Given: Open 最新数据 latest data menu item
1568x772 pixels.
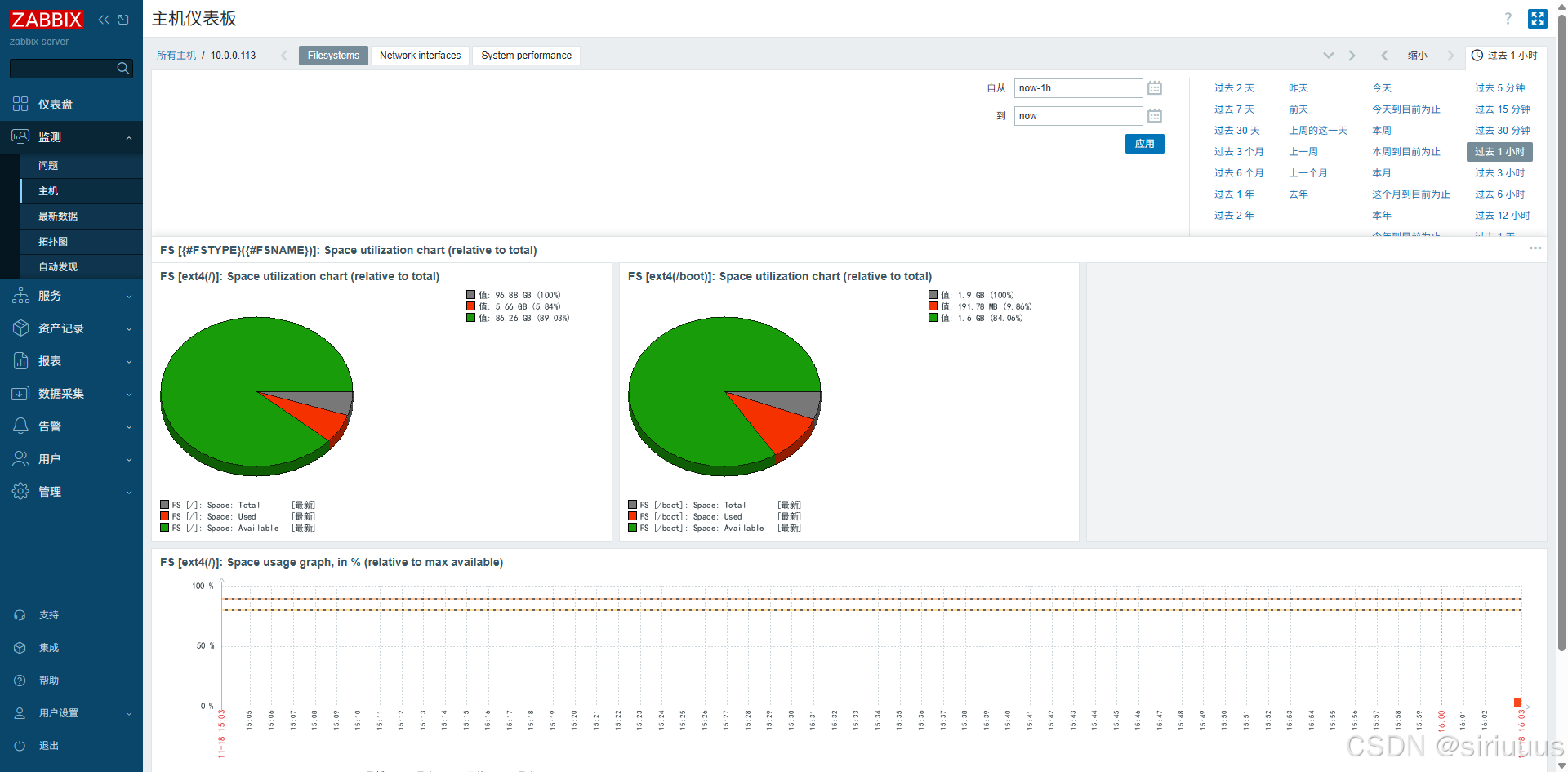Looking at the screenshot, I should 82,216.
